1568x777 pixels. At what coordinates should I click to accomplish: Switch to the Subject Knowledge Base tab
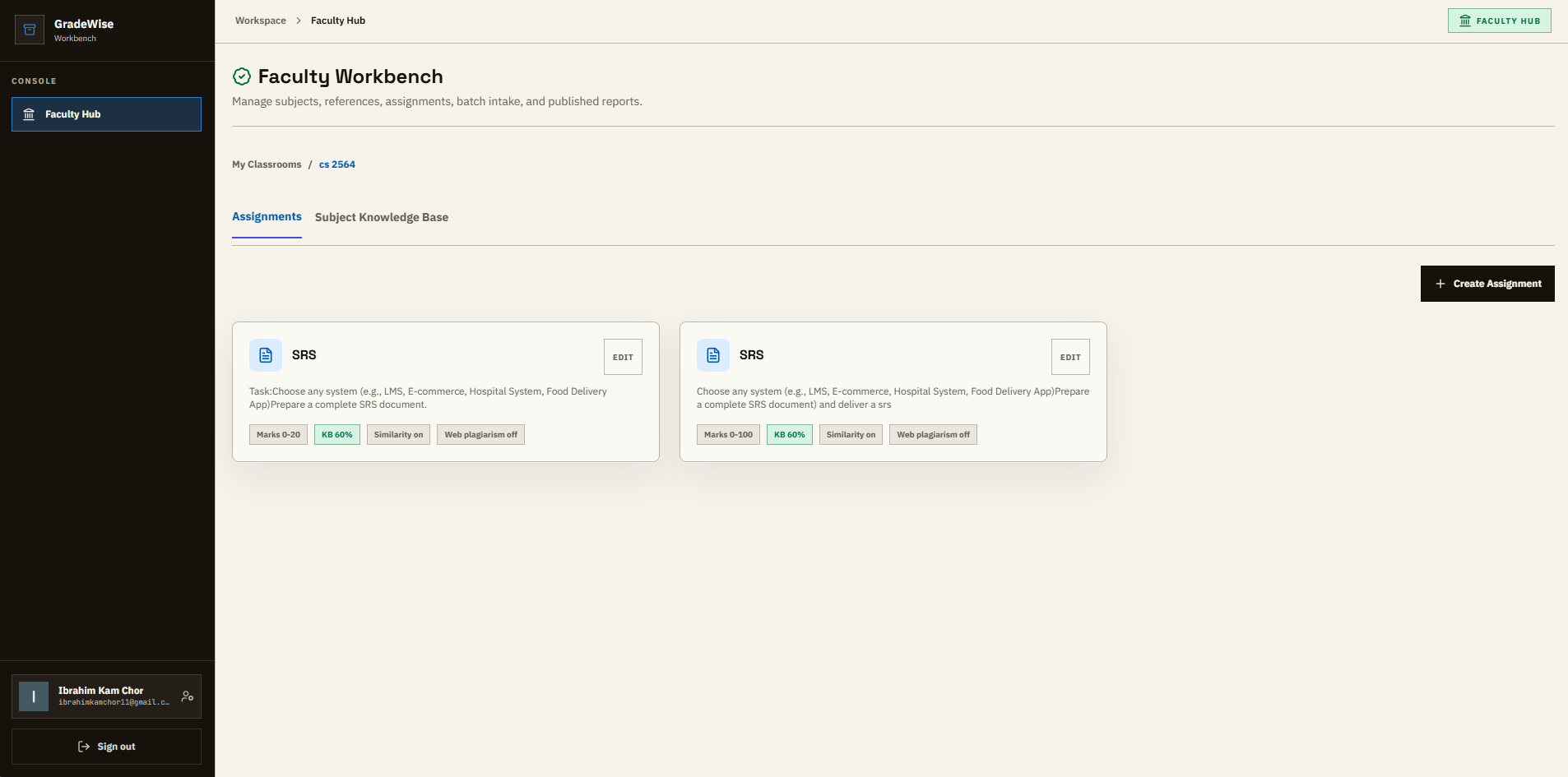[x=382, y=217]
